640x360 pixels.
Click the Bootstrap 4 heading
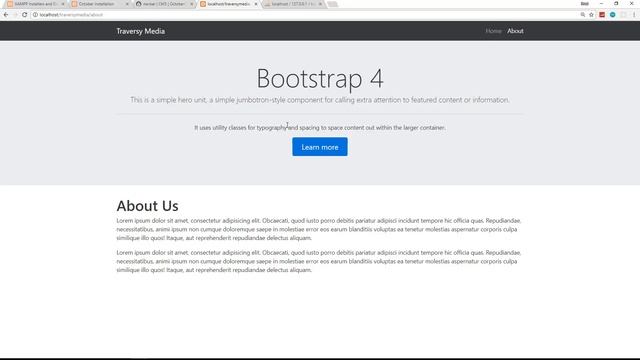point(320,78)
